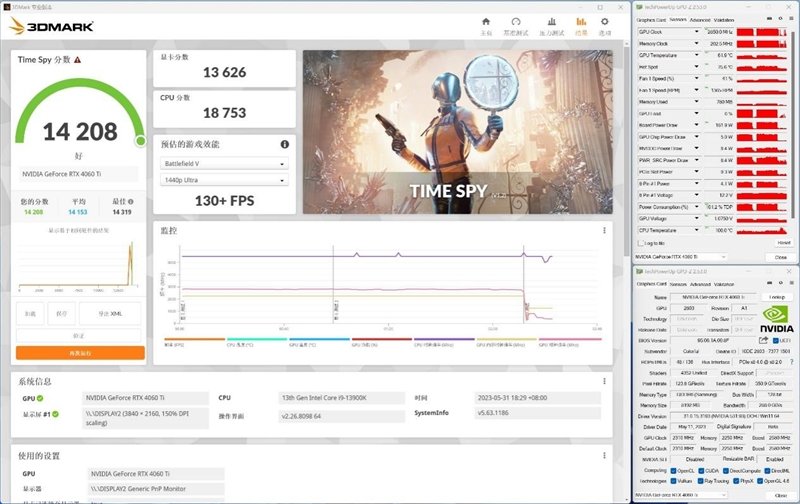Open the Board Power Draw sensor dropdown arrow
This screenshot has height=504, width=800.
pyautogui.click(x=696, y=125)
